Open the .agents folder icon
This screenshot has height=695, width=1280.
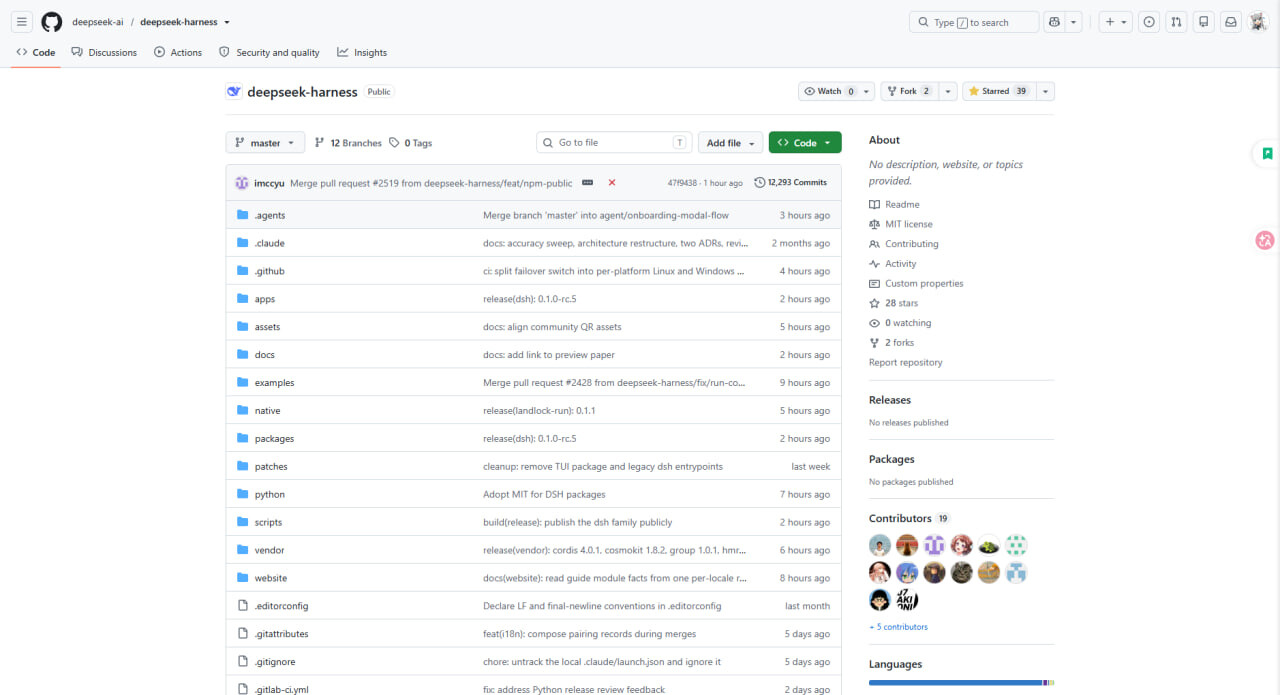click(x=242, y=215)
